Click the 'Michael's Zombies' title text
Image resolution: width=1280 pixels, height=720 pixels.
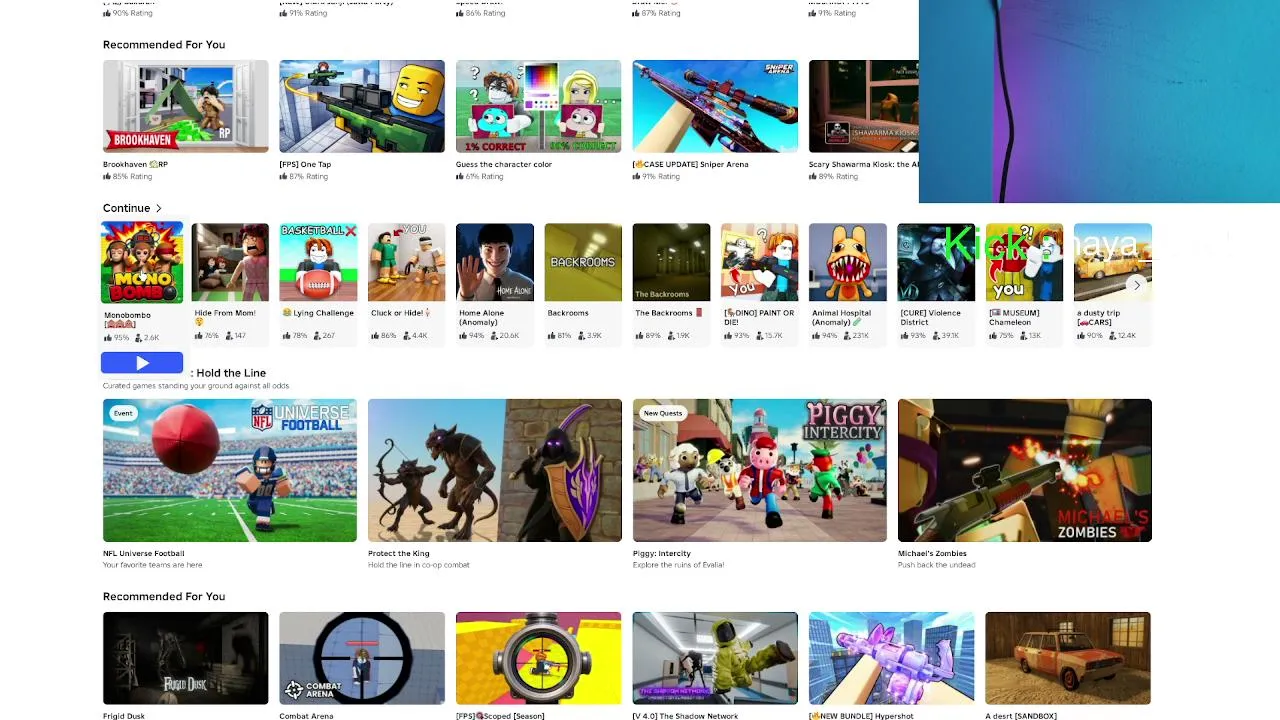pyautogui.click(x=932, y=553)
